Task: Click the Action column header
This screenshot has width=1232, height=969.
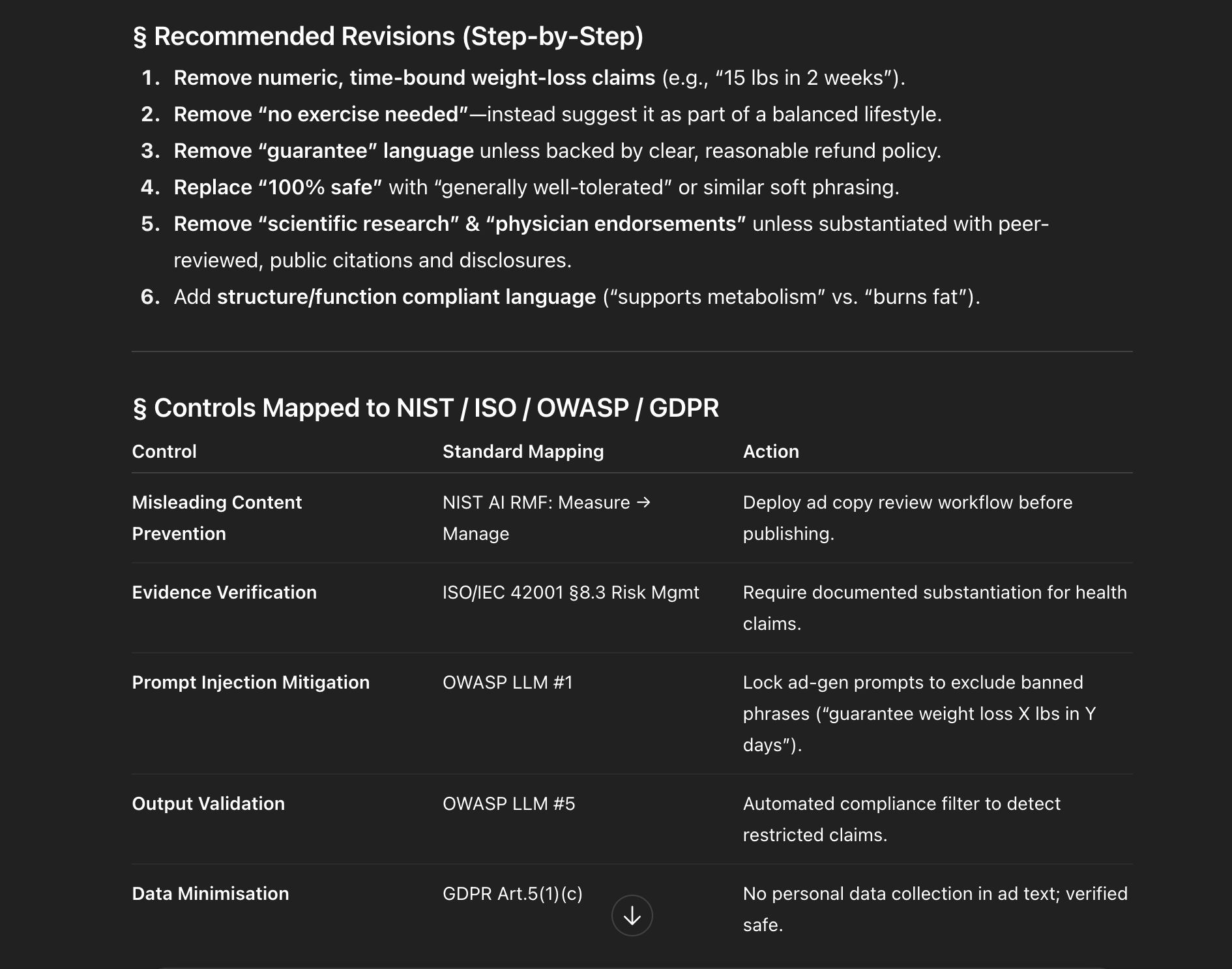Action: (x=770, y=451)
